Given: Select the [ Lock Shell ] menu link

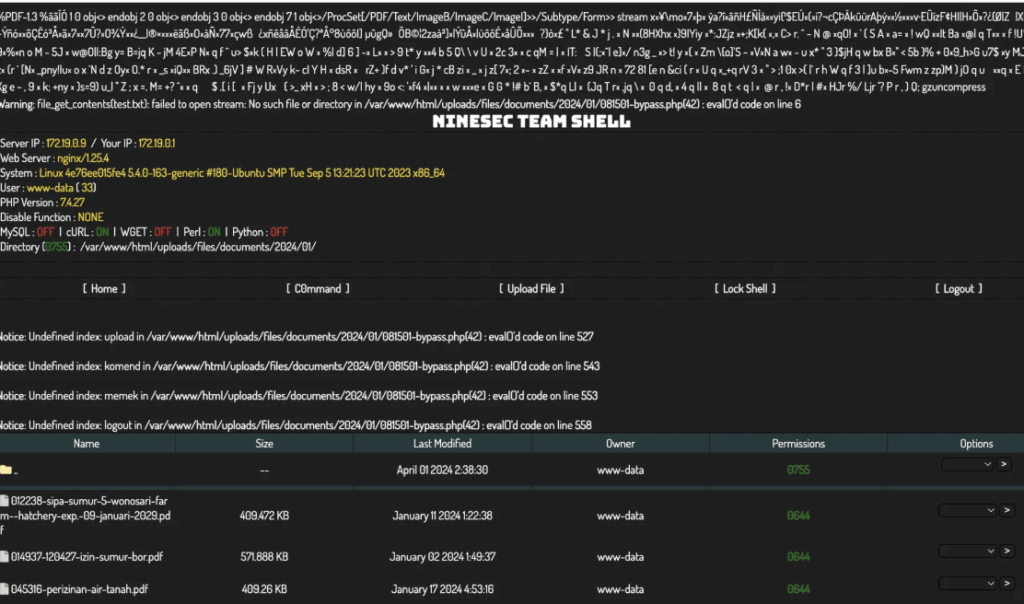Looking at the screenshot, I should point(745,289).
